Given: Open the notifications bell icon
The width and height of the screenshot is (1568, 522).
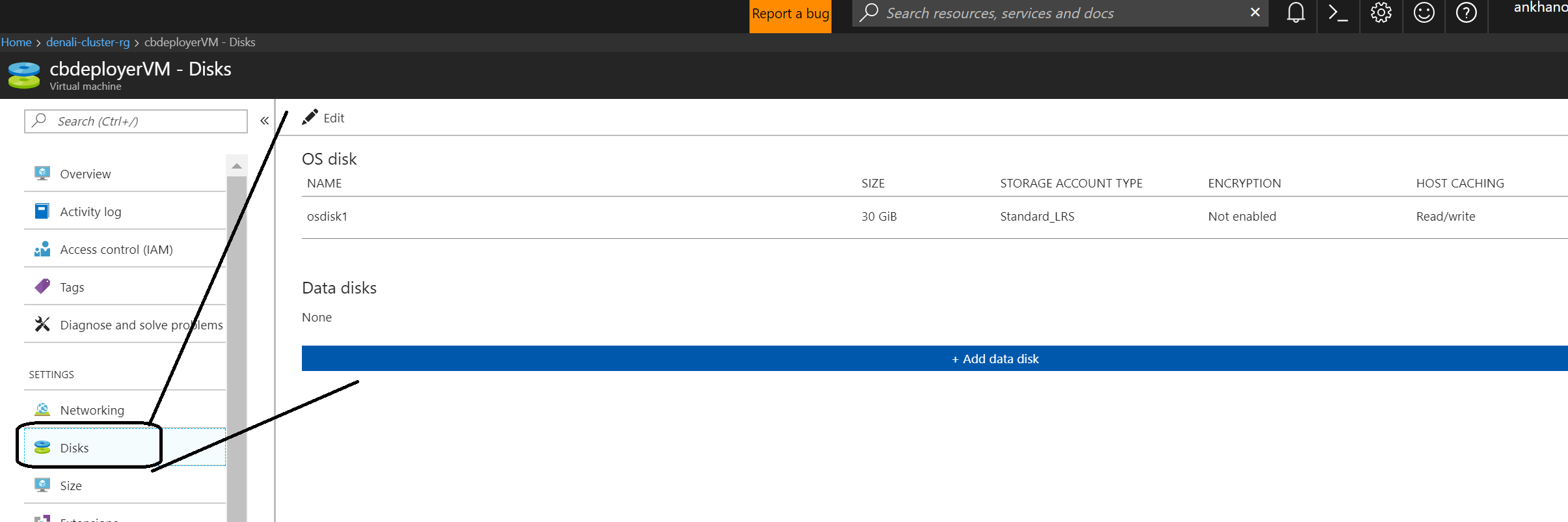Looking at the screenshot, I should point(1295,13).
